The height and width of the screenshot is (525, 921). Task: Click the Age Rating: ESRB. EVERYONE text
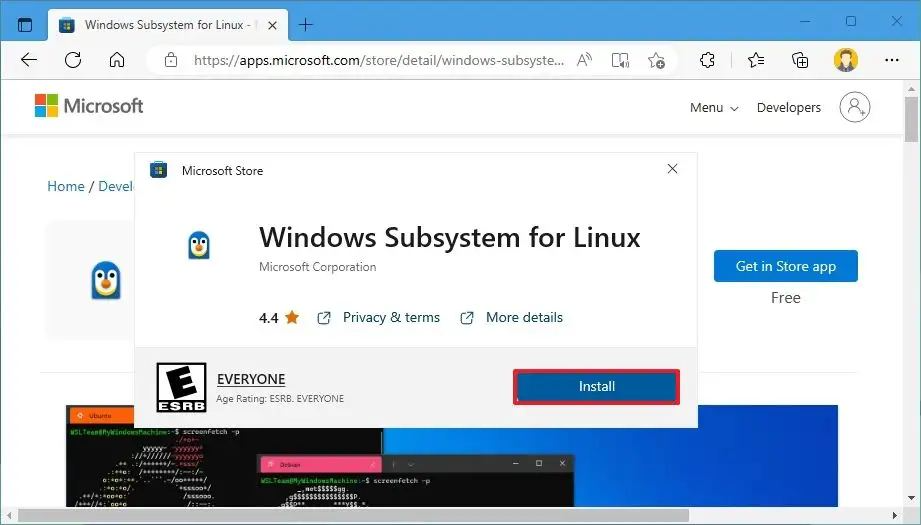point(280,398)
